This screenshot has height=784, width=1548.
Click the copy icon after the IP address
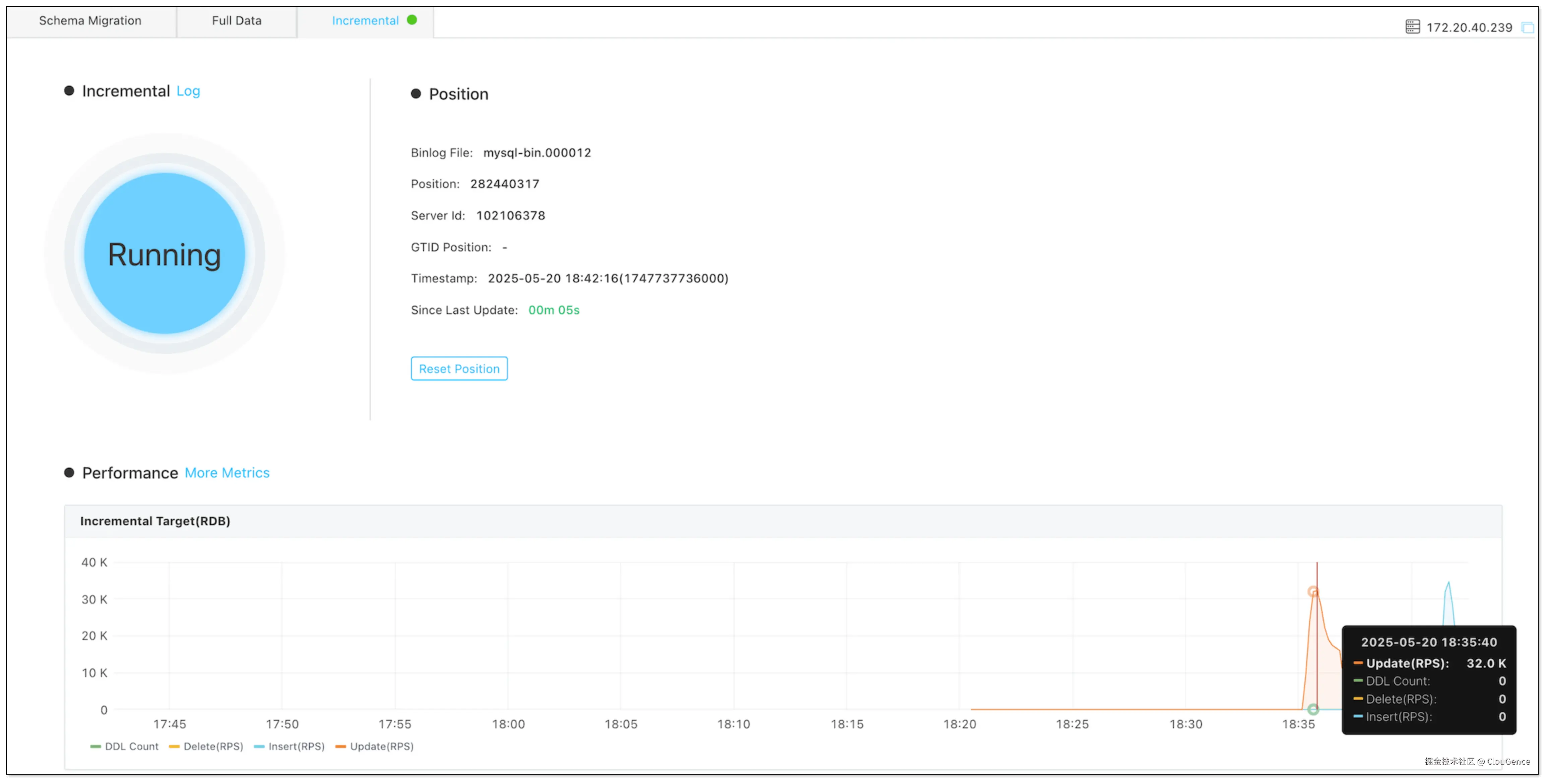pos(1527,27)
